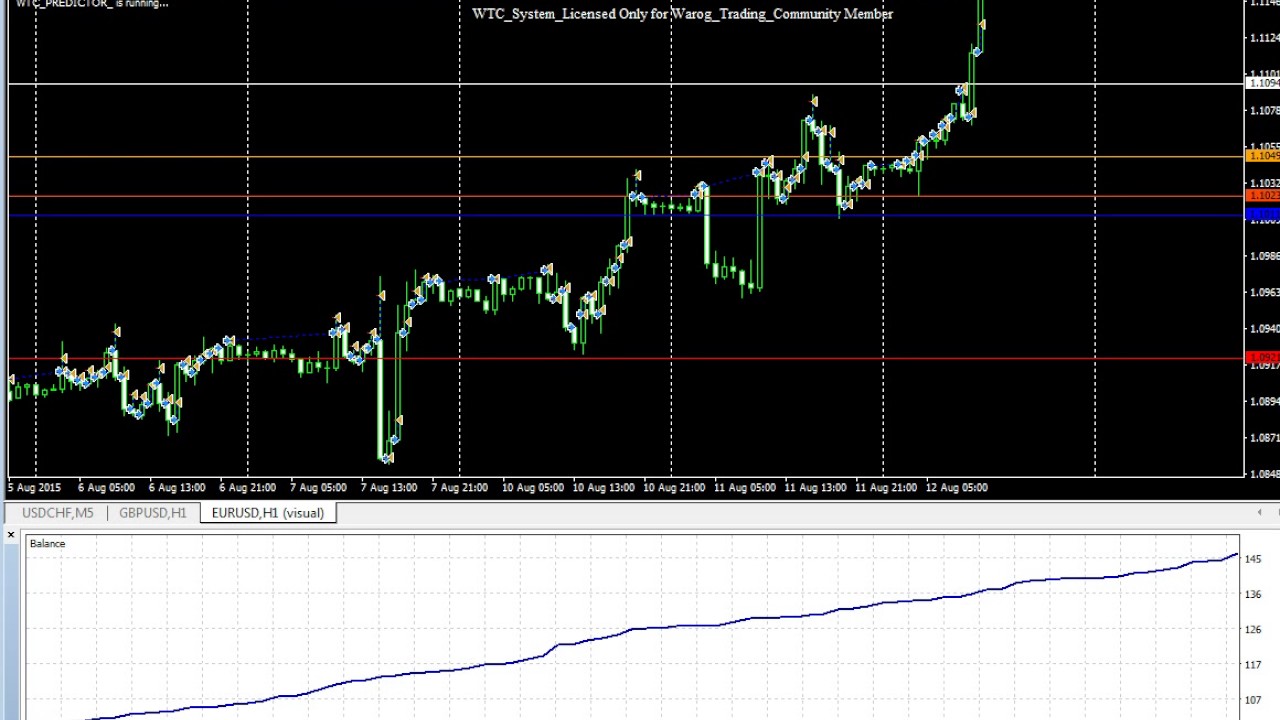
Task: Click the blue price level label on axis
Action: pos(1263,214)
